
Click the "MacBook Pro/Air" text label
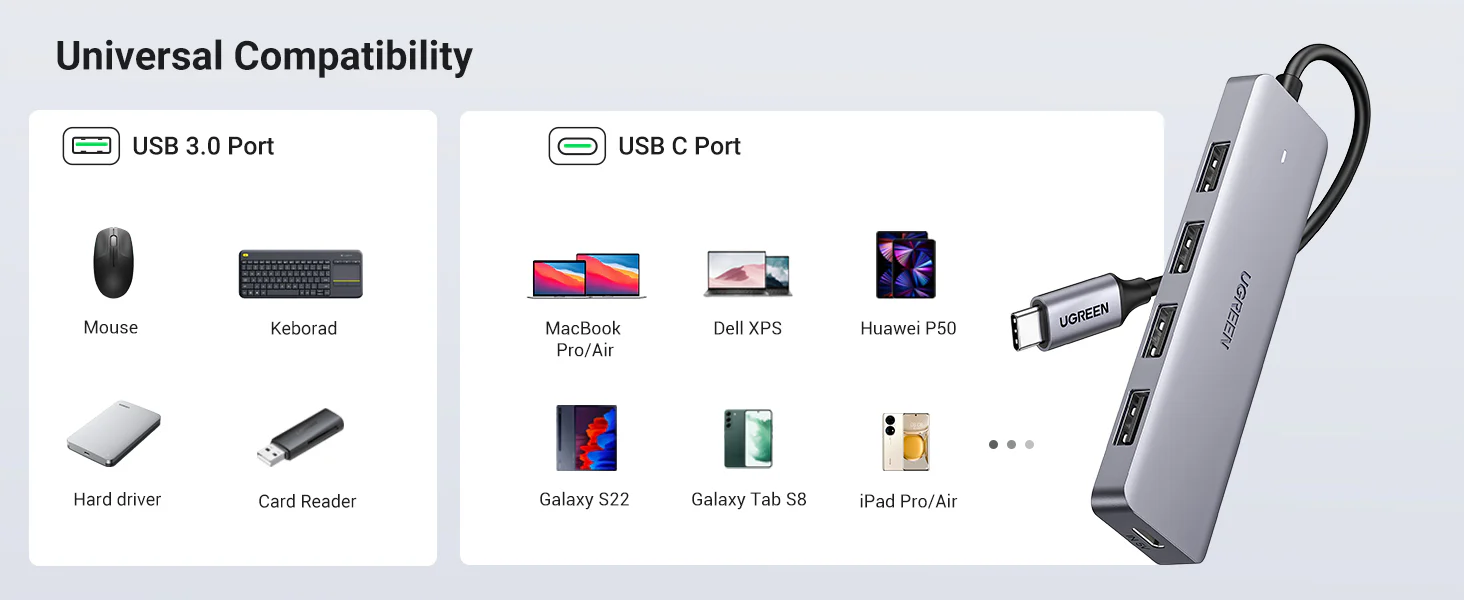pos(584,339)
